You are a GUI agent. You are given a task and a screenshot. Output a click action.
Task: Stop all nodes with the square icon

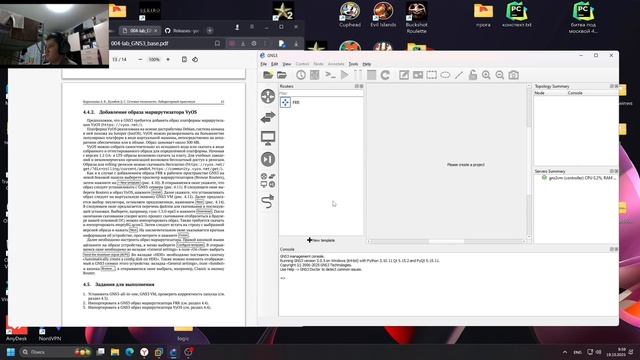coord(371,75)
